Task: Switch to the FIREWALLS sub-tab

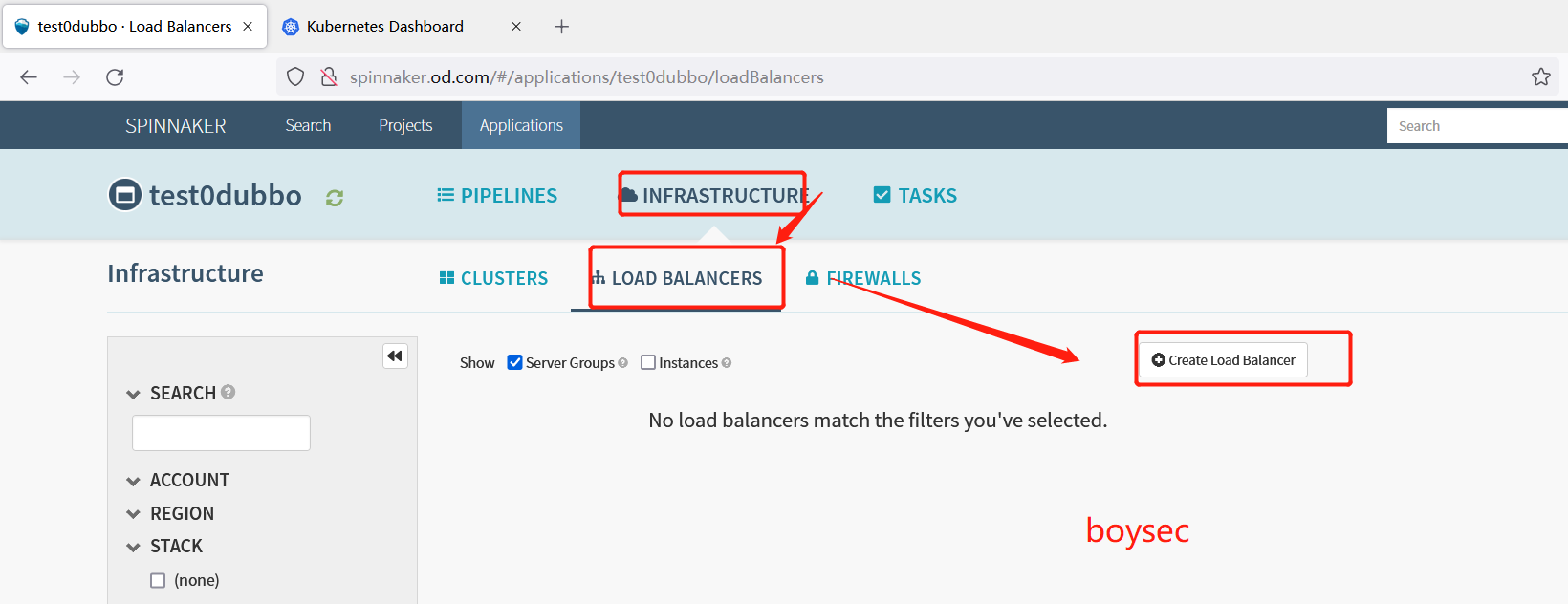Action: 863,278
